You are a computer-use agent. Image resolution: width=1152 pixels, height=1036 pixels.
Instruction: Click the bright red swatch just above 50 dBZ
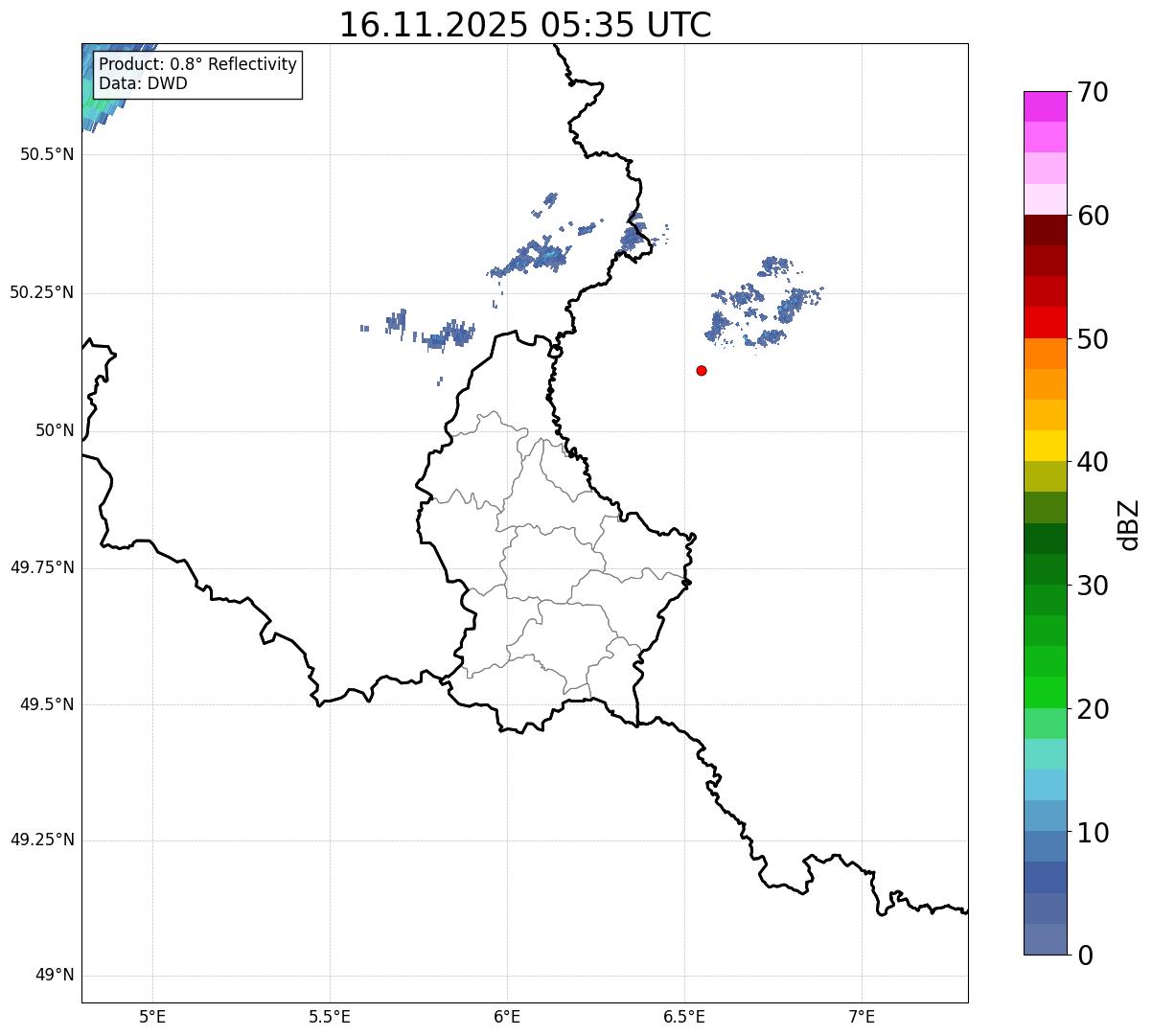tap(1045, 322)
